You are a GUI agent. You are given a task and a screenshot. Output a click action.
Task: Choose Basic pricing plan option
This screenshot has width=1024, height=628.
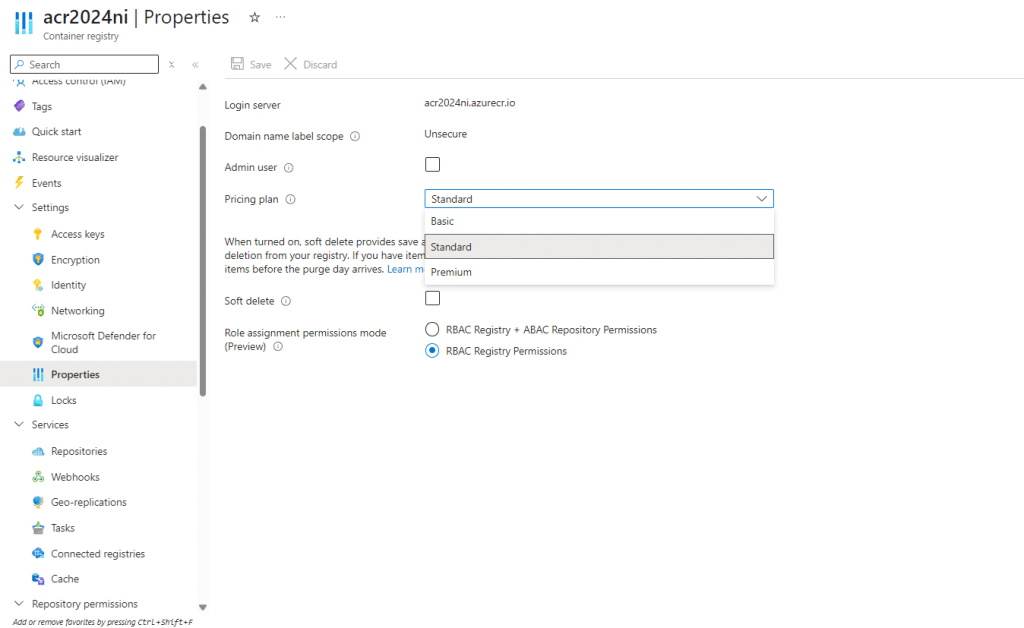click(x=443, y=221)
